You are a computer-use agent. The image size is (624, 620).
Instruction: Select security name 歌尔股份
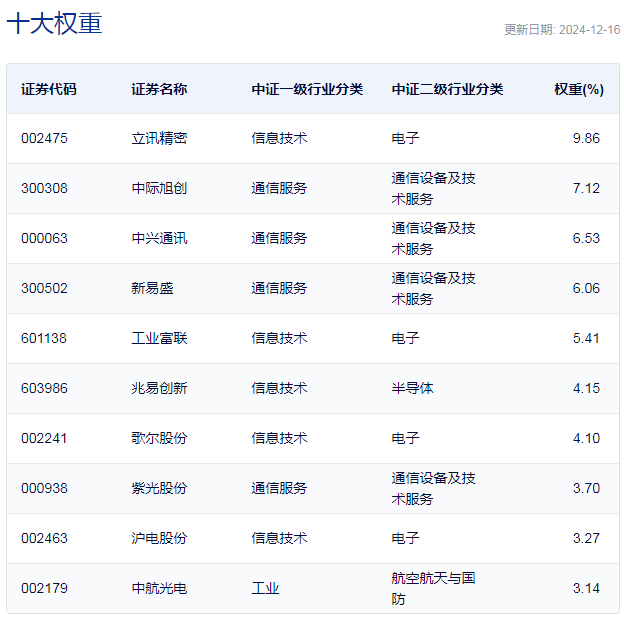coord(159,439)
